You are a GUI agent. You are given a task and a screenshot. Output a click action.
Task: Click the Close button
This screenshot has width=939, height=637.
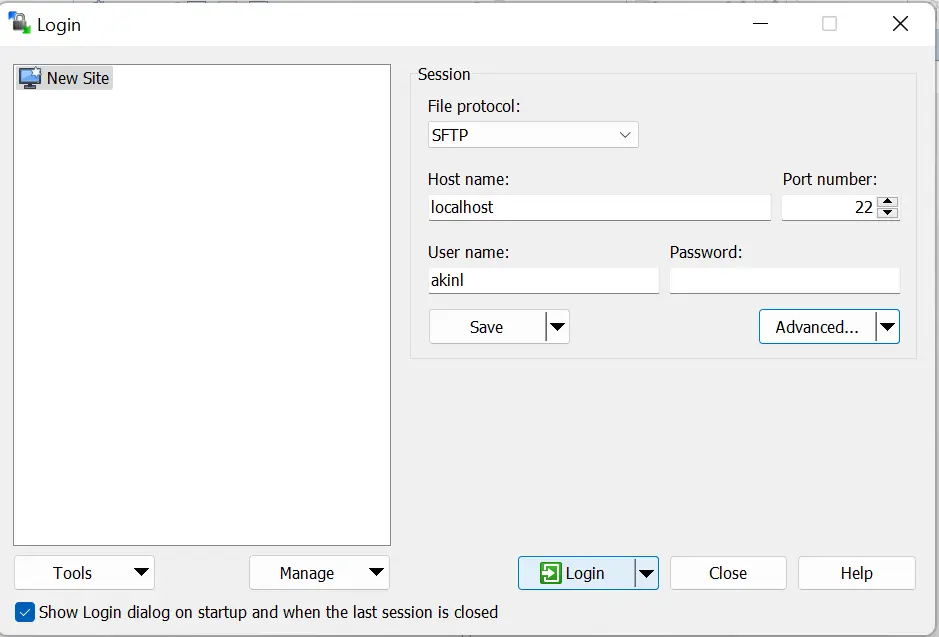click(728, 573)
